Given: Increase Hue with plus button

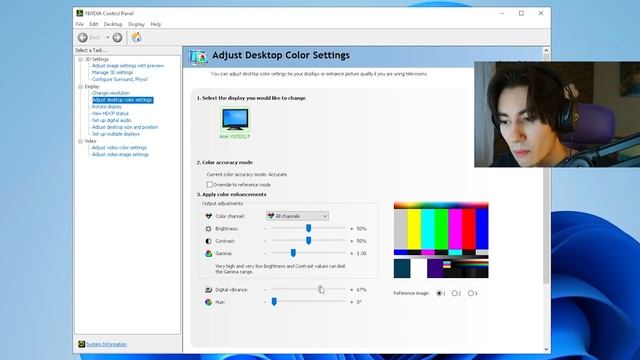Looking at the screenshot, I should point(351,302).
